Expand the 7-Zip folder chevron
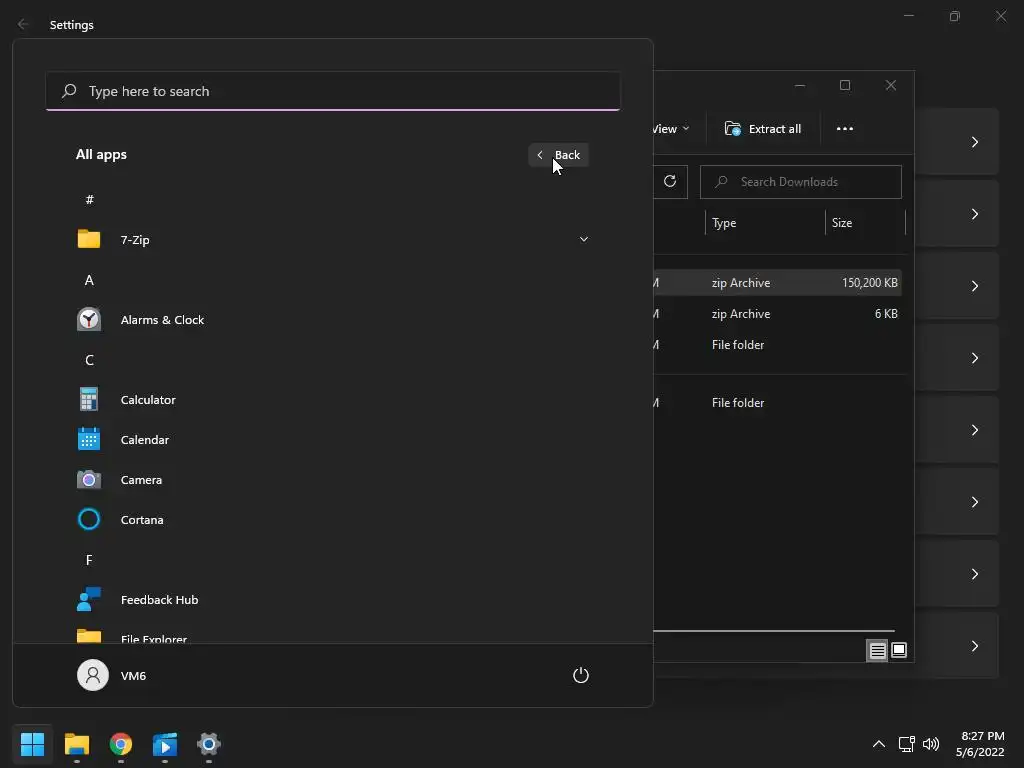The width and height of the screenshot is (1024, 768). pos(584,240)
